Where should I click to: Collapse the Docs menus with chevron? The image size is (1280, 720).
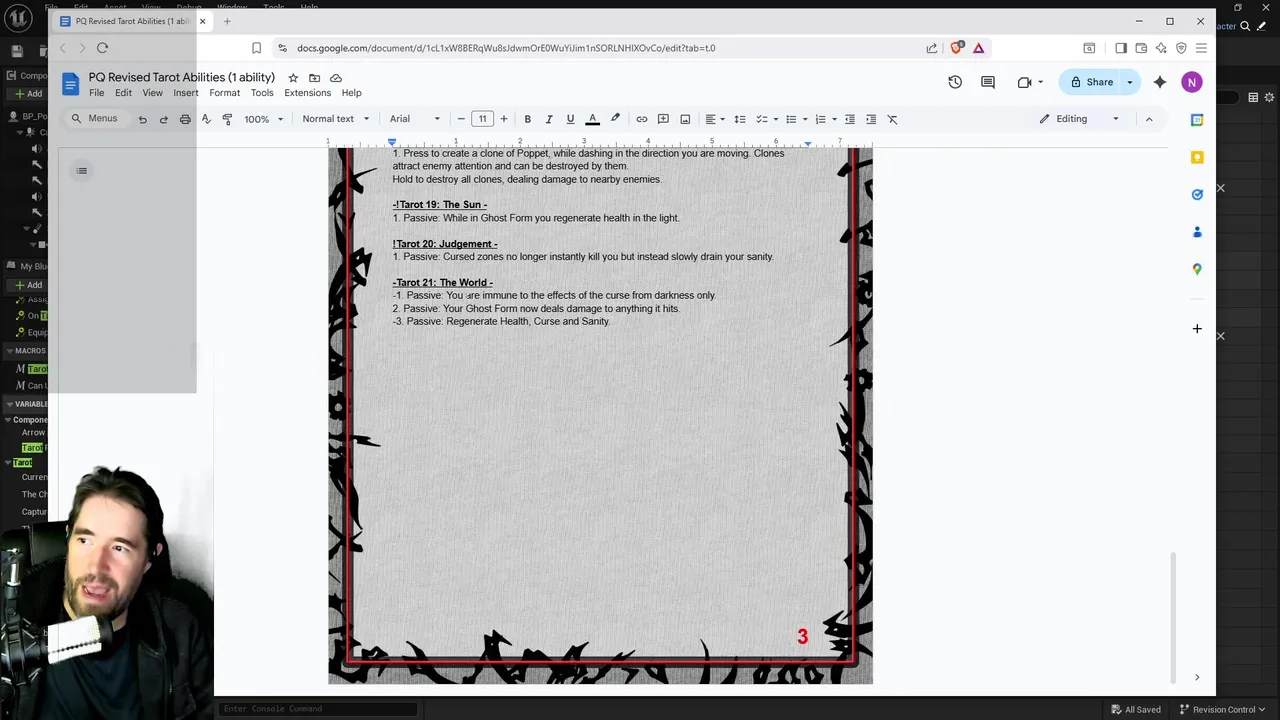(x=1148, y=119)
